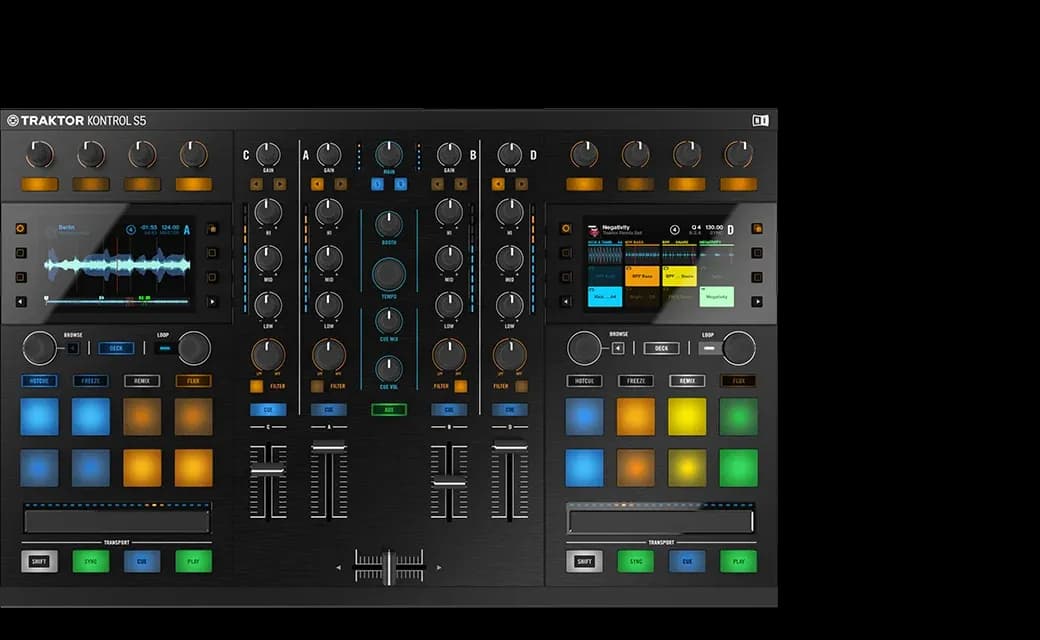Click the left blue button under MAIN knob

(377, 184)
